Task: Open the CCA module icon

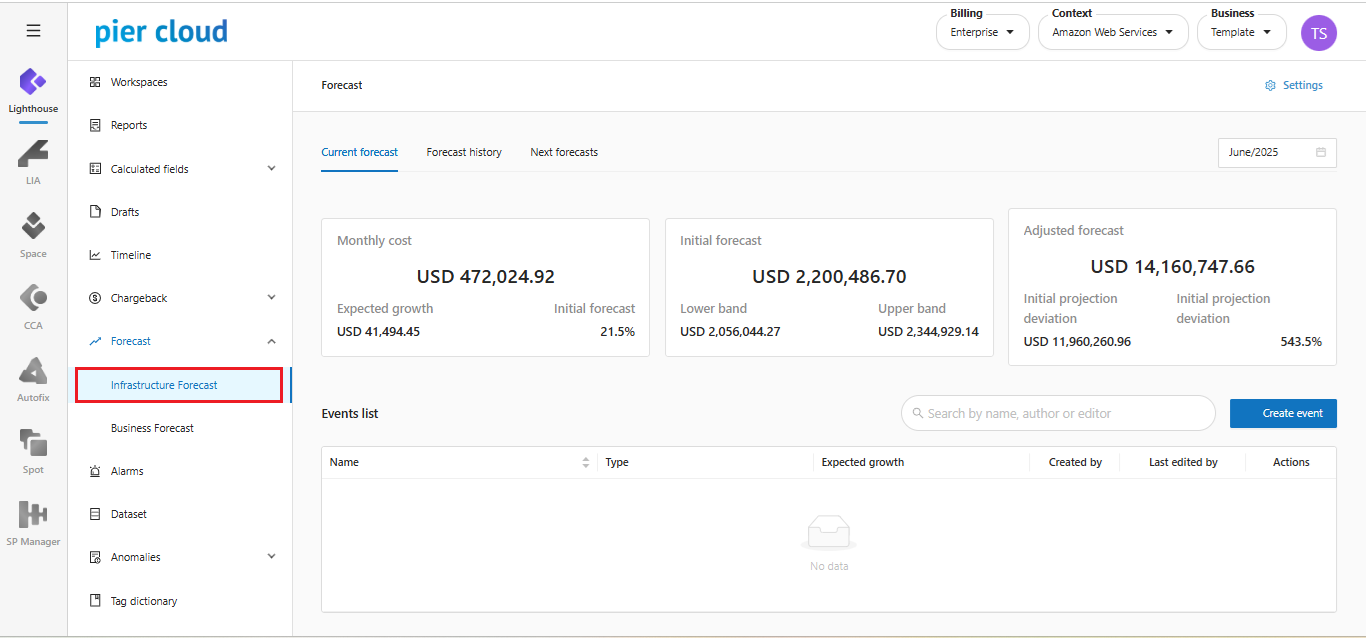Action: (x=33, y=299)
